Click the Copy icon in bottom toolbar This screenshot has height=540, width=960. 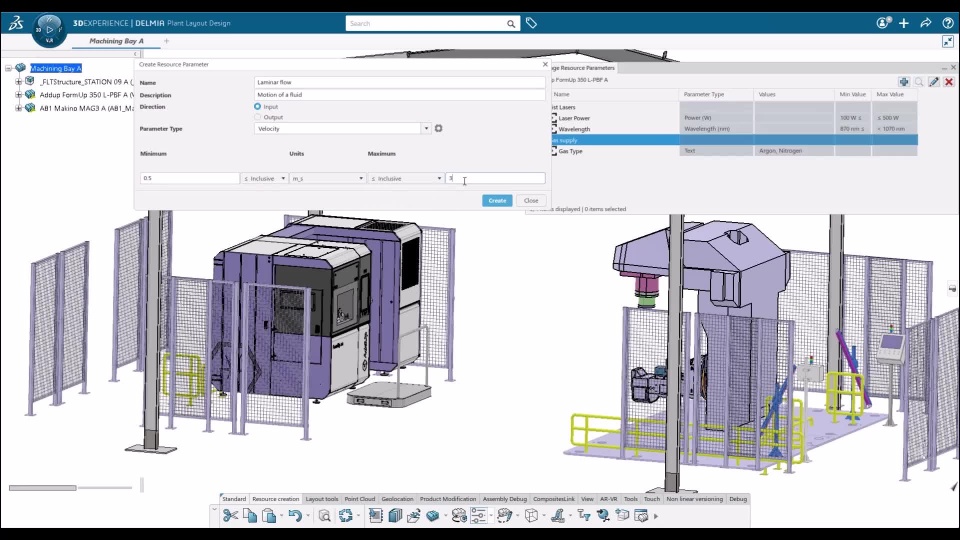point(250,516)
